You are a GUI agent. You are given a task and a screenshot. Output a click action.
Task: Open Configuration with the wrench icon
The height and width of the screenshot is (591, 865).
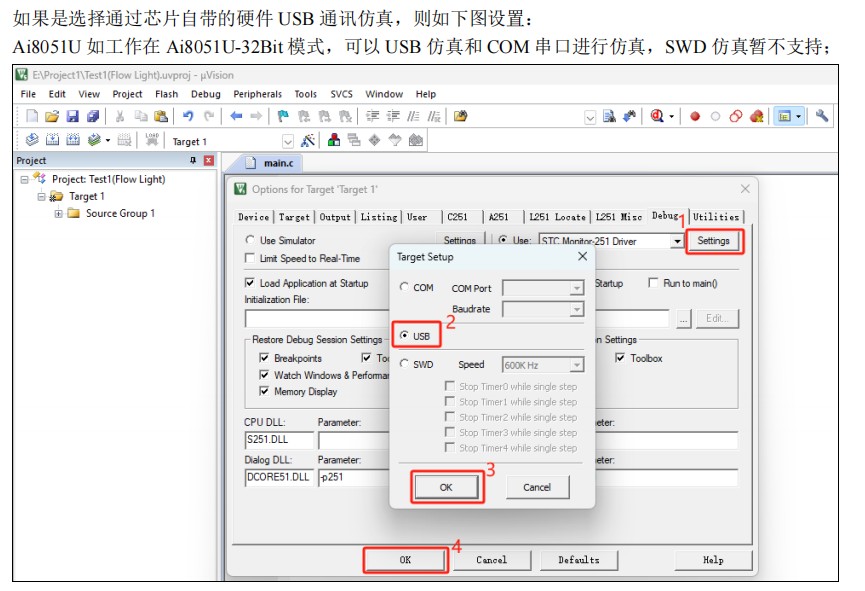tap(822, 117)
